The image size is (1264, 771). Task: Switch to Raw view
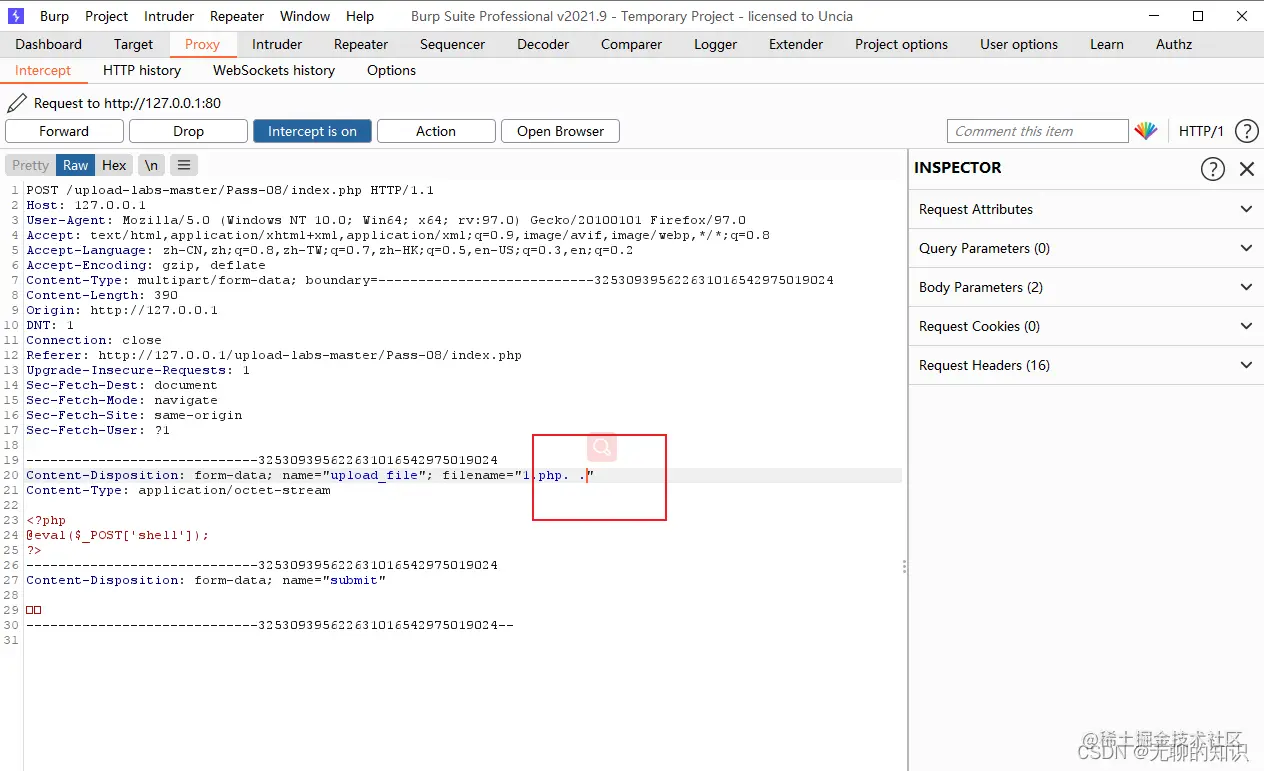(x=76, y=165)
